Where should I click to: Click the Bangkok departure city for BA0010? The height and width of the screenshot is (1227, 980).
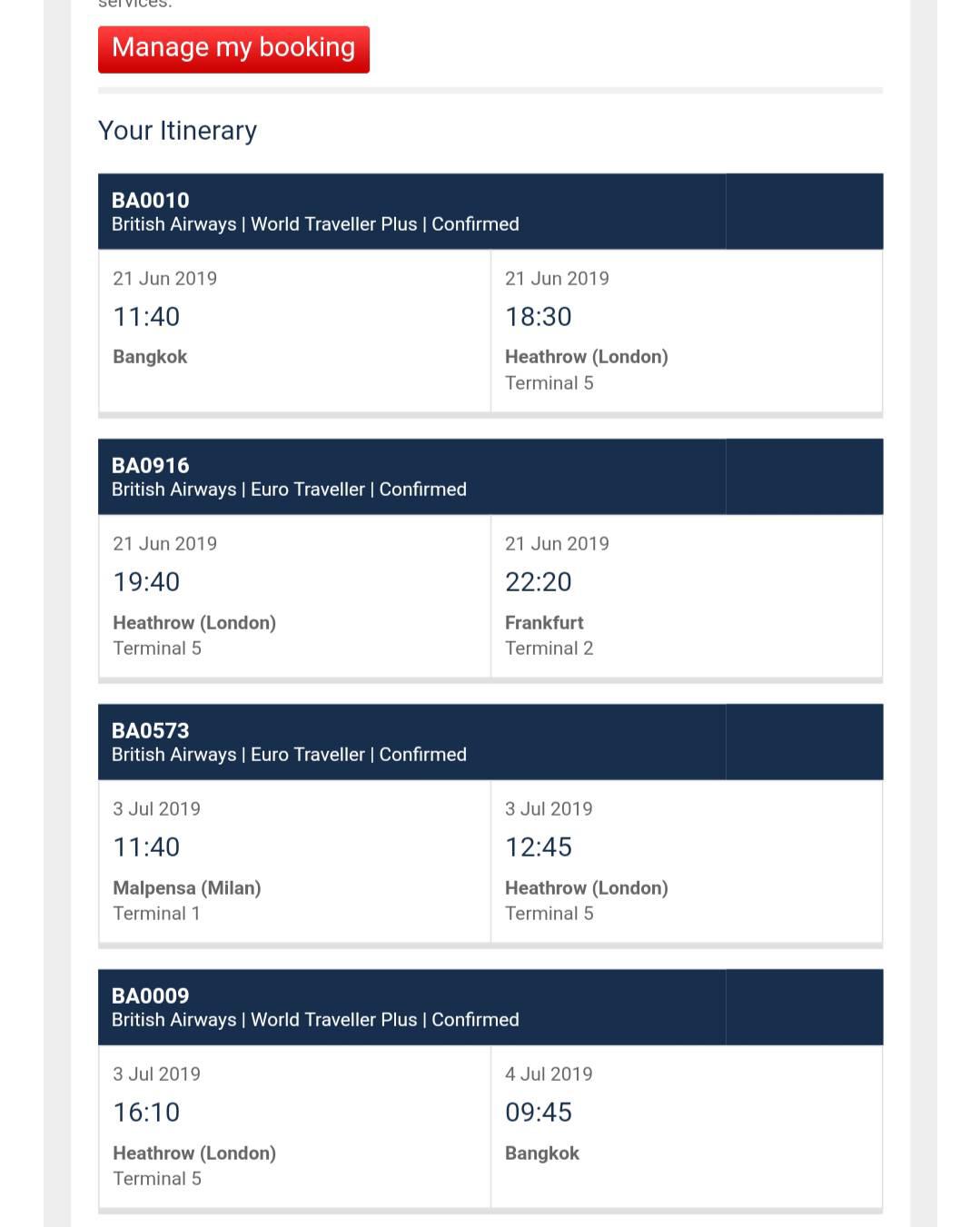pos(150,357)
